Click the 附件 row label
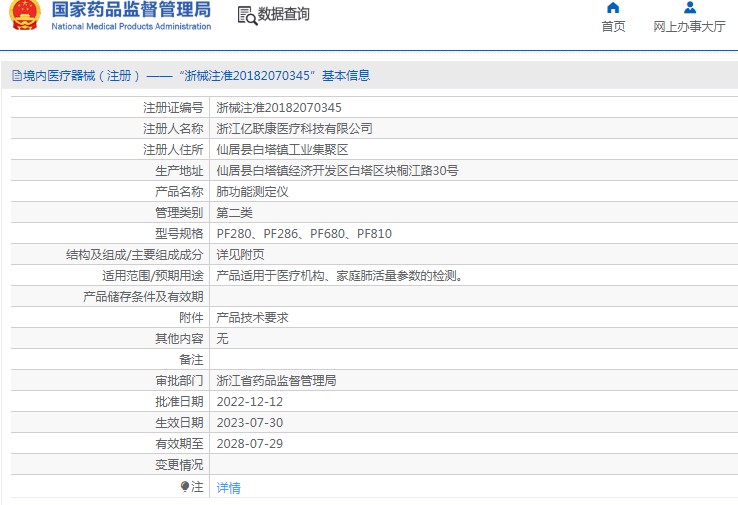This screenshot has width=738, height=505. pos(191,318)
